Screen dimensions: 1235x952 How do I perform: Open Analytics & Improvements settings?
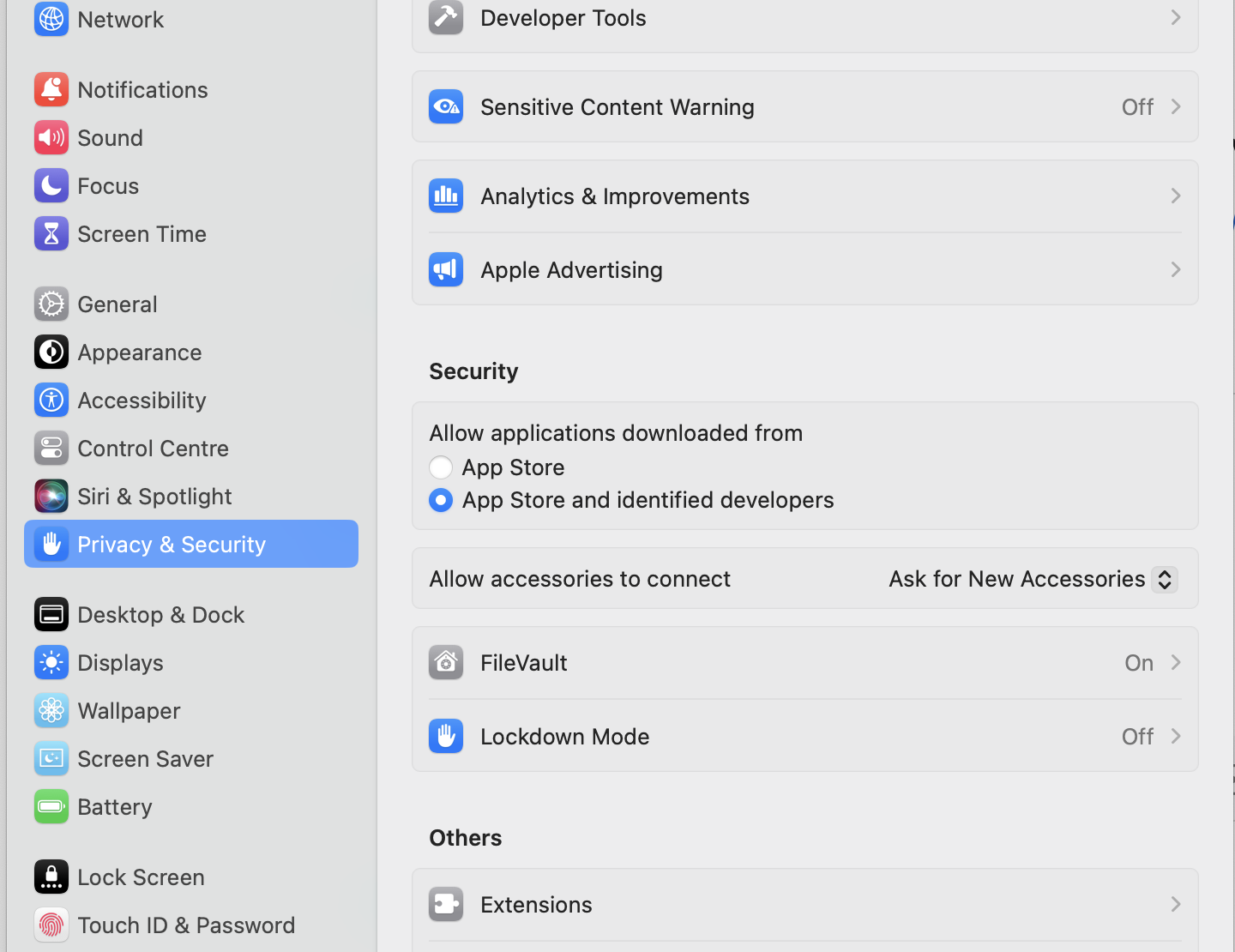[615, 196]
